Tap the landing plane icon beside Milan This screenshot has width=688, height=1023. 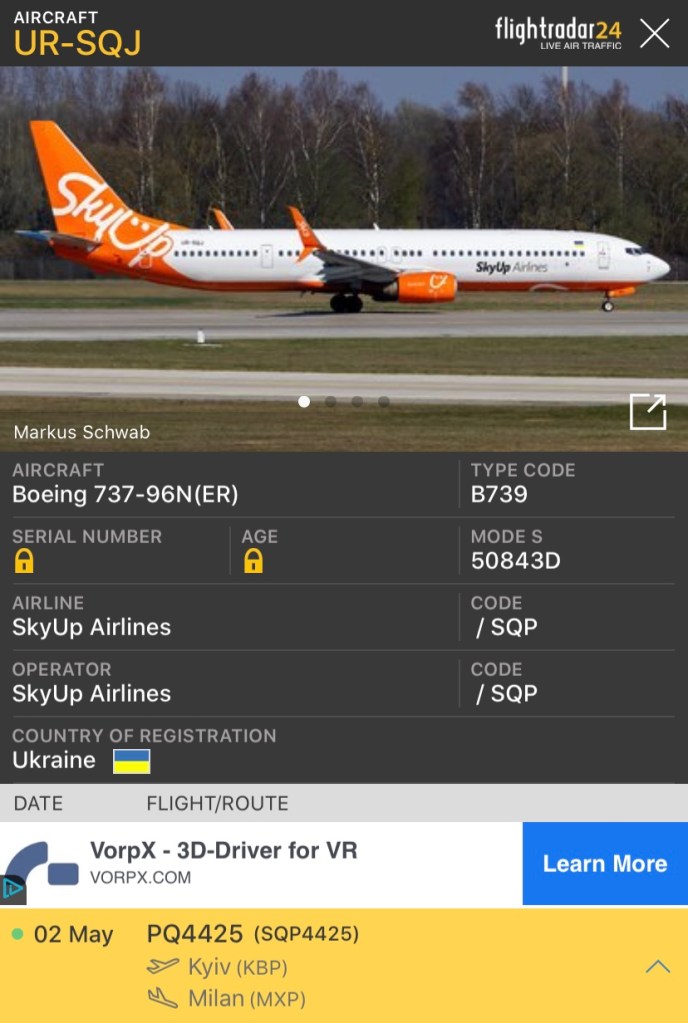[x=162, y=997]
